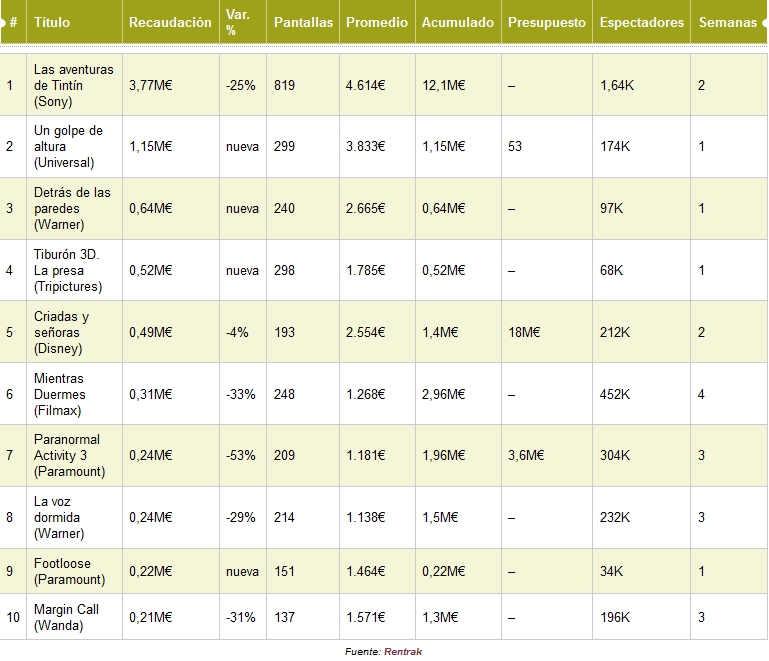Click the Pantallas column header
Image resolution: width=769 pixels, height=661 pixels.
[303, 22]
